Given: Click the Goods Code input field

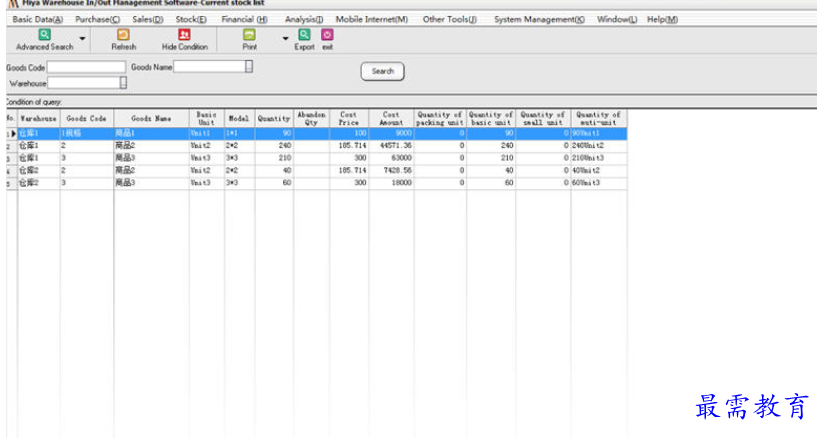Looking at the screenshot, I should 86,67.
